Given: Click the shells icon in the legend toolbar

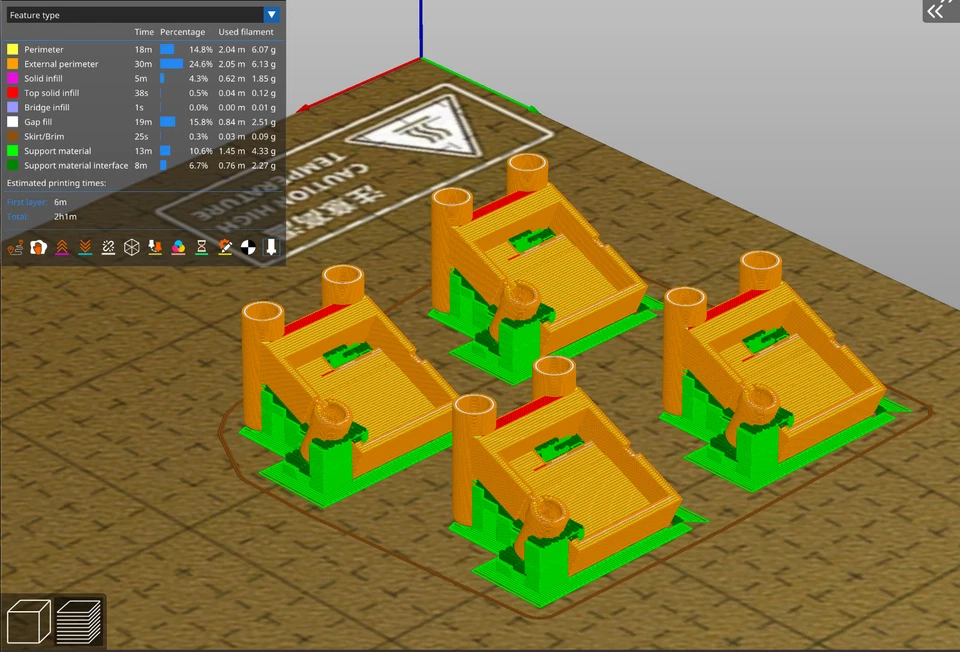Looking at the screenshot, I should tap(36, 247).
